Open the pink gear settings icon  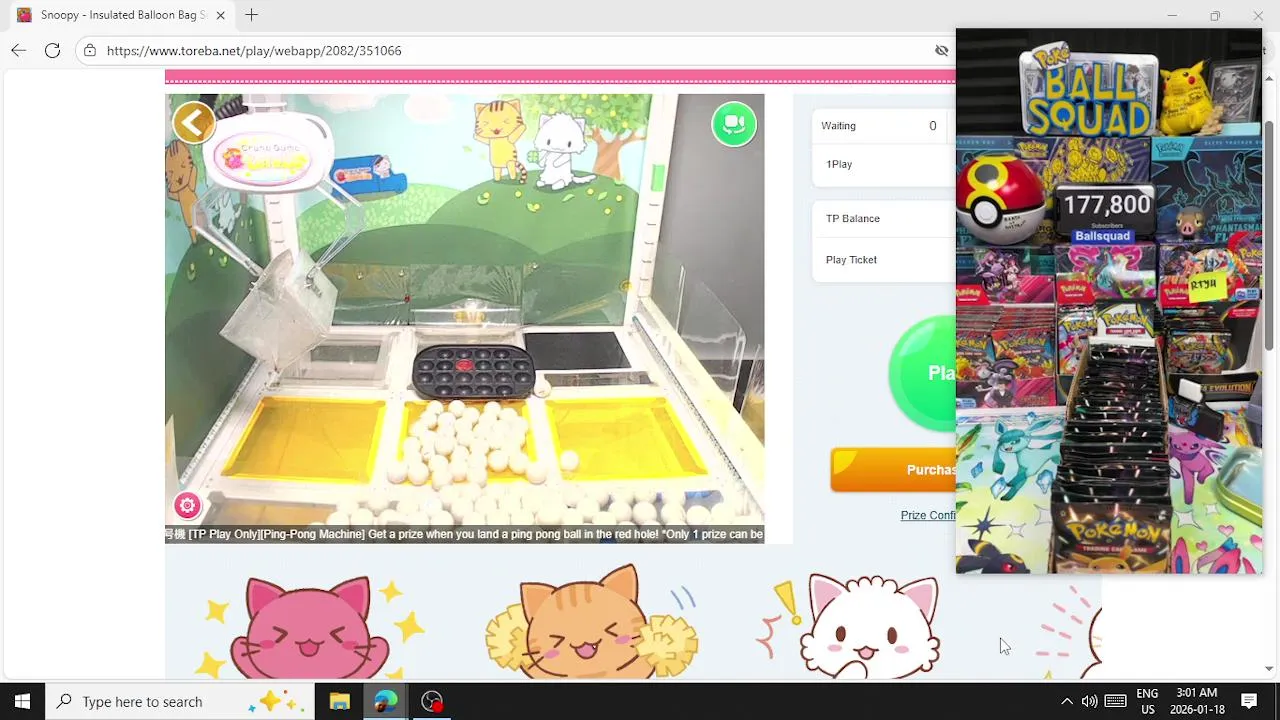(187, 505)
